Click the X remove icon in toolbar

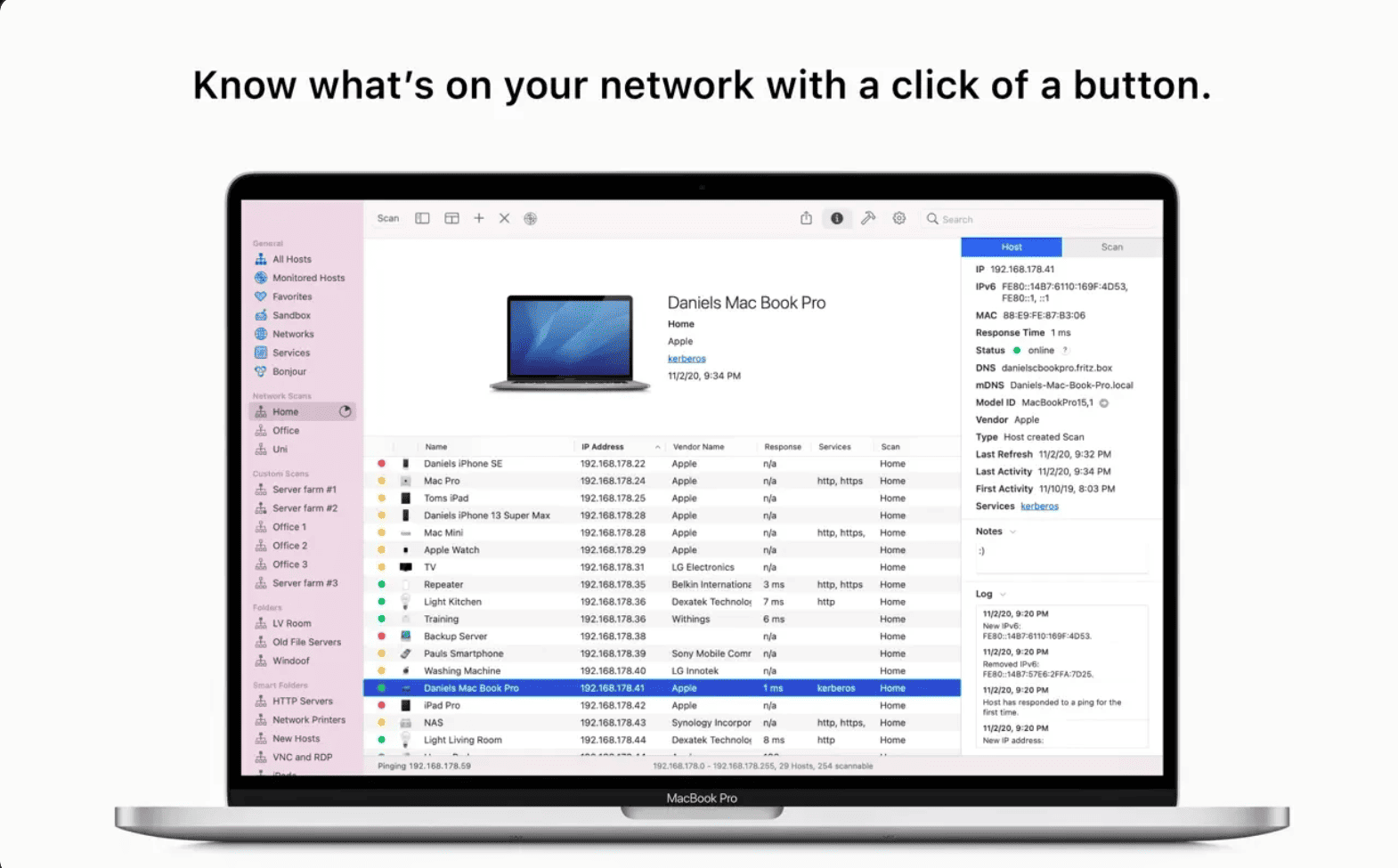(x=504, y=218)
